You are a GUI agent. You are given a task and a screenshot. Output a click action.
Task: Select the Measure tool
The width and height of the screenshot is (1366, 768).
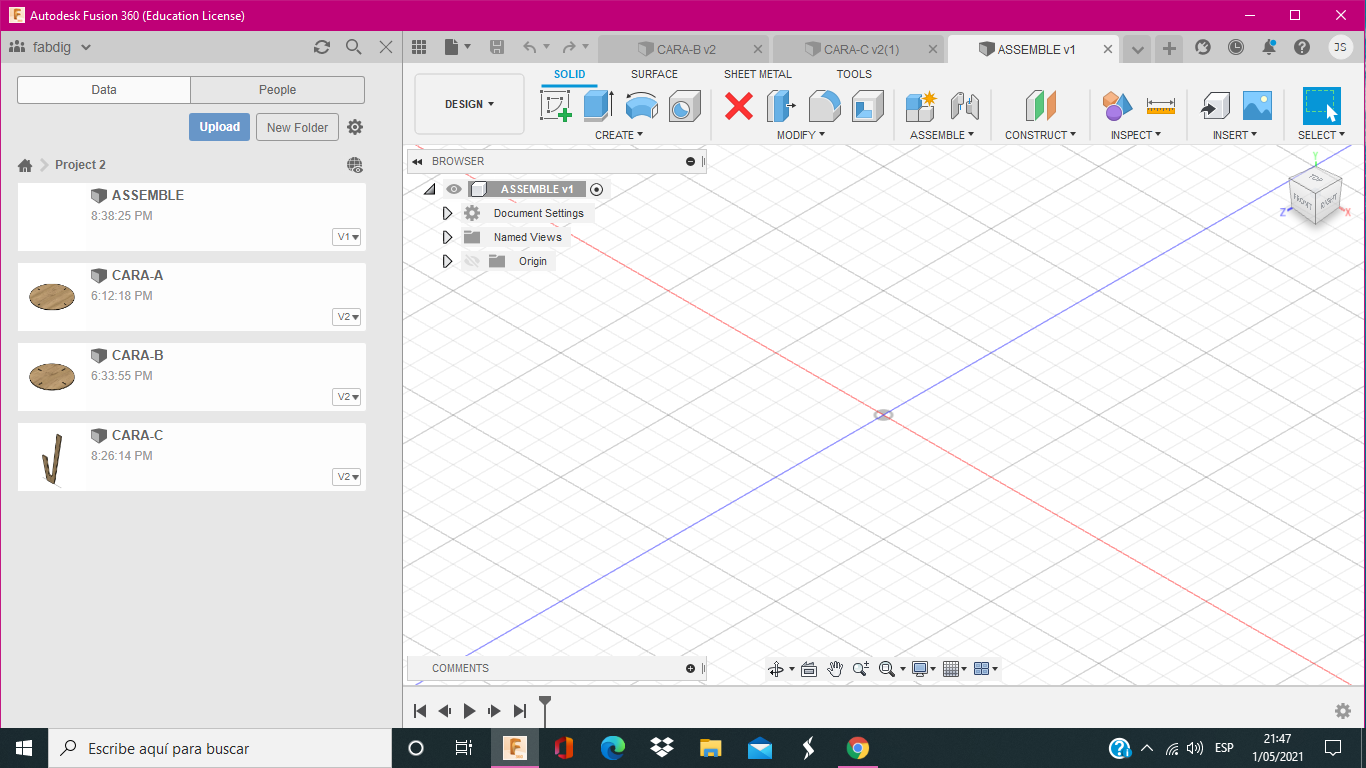click(1161, 105)
